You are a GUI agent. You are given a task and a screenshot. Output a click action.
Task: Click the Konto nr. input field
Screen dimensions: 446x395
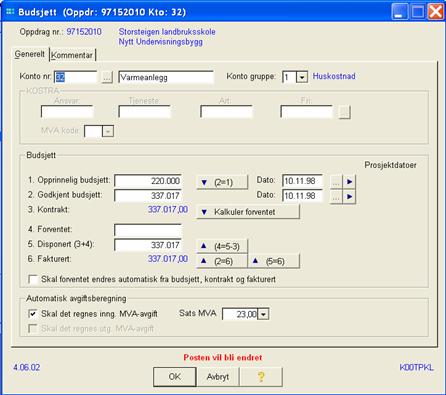(76, 77)
